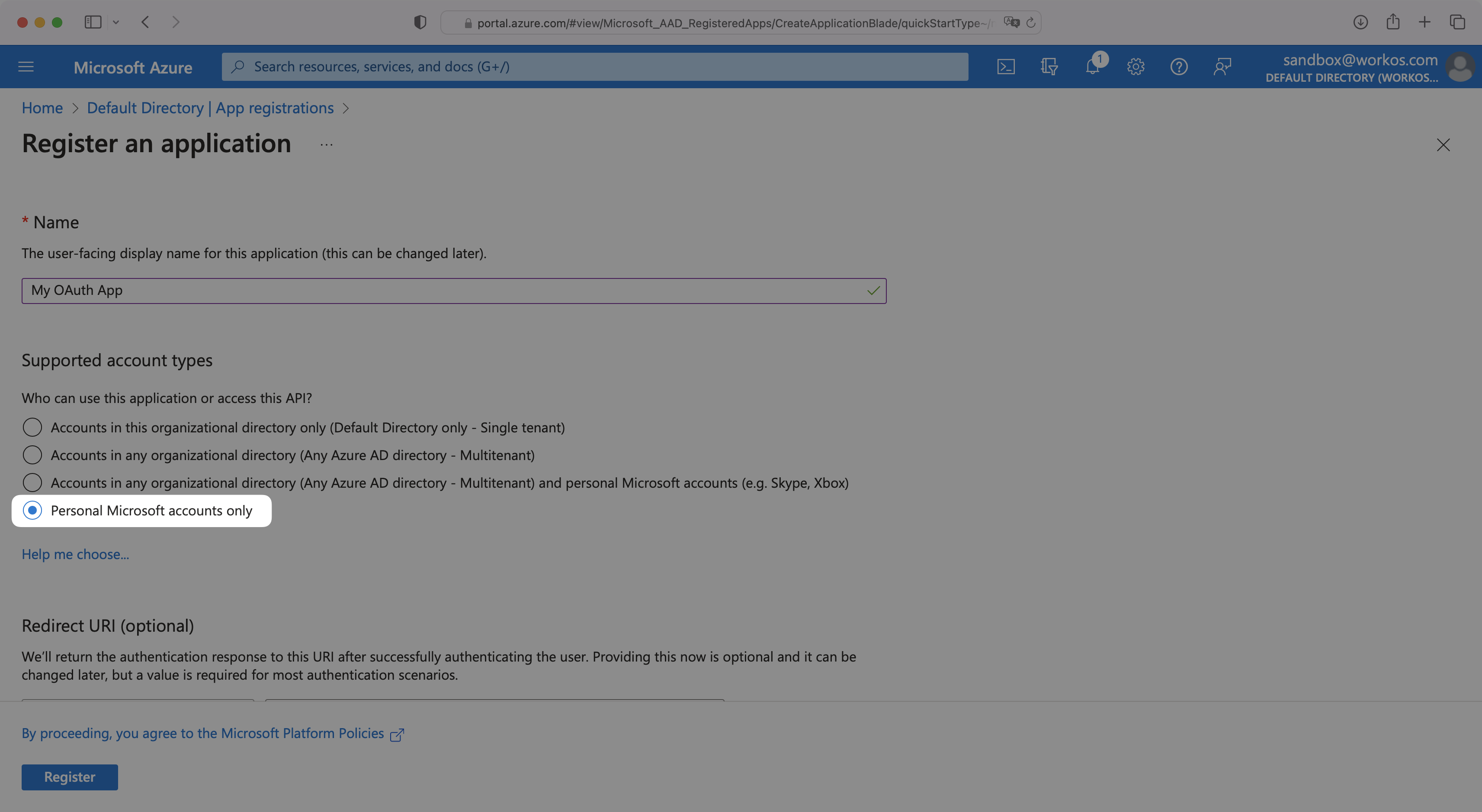Open the notifications bell

click(1092, 67)
